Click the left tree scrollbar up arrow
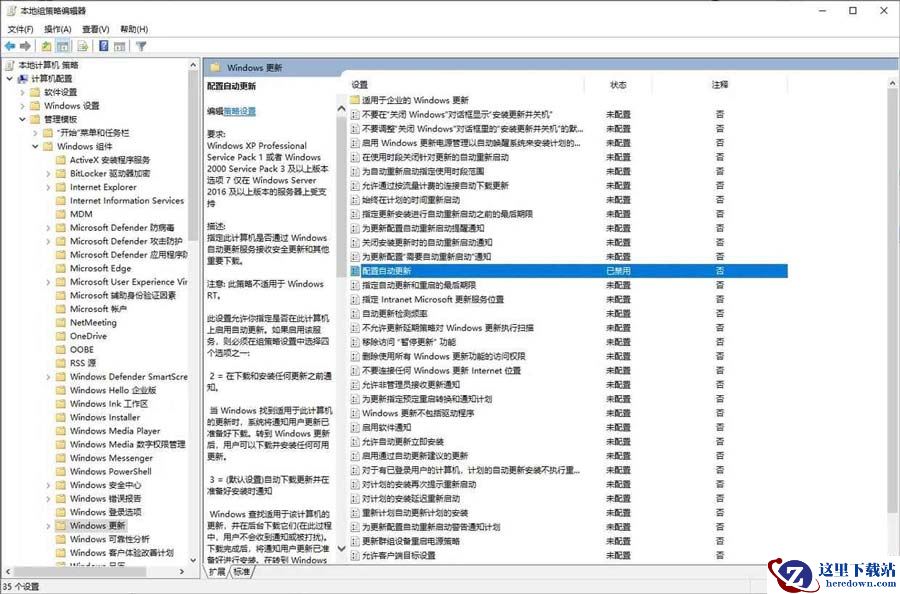The image size is (900, 594). 193,65
